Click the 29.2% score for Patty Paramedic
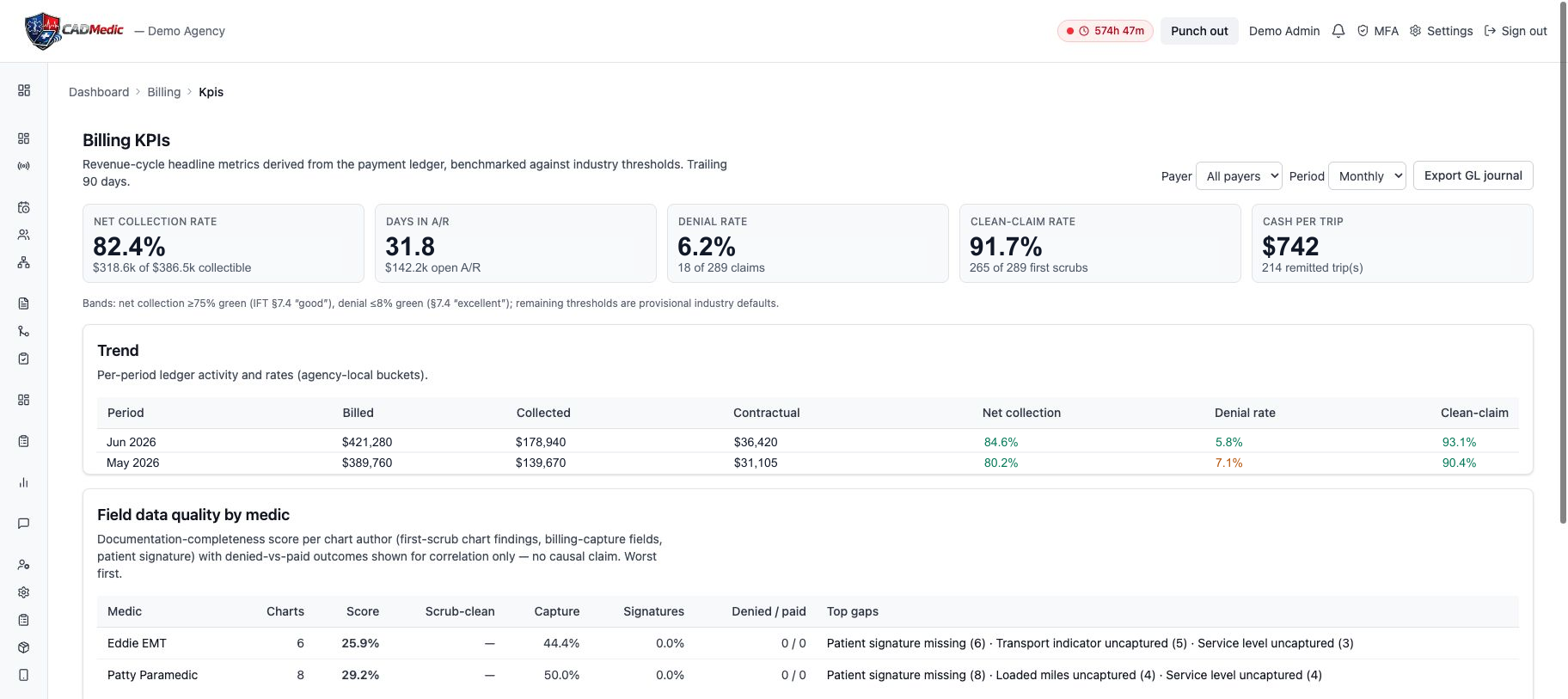Viewport: 1568px width, 699px height. point(360,675)
